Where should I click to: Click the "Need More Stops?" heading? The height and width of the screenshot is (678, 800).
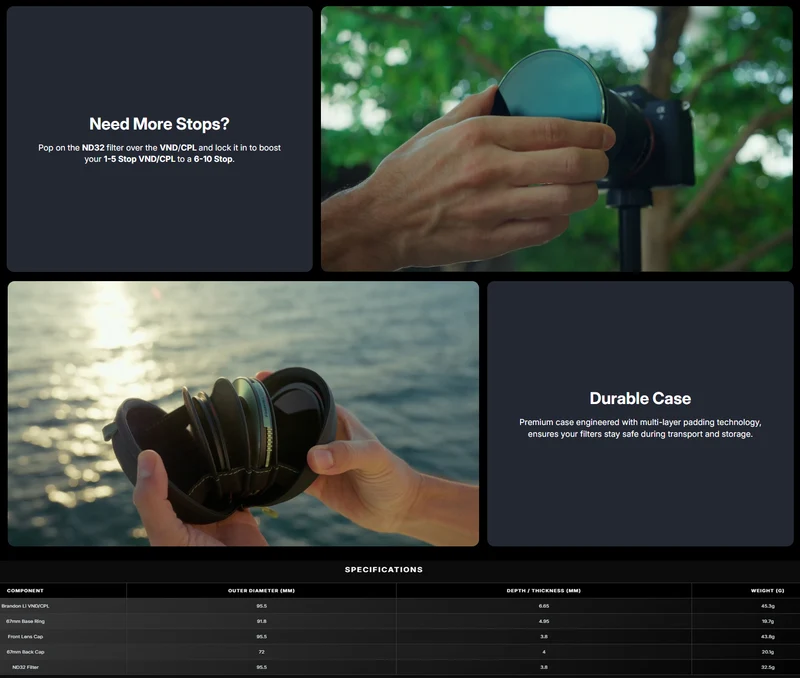159,124
